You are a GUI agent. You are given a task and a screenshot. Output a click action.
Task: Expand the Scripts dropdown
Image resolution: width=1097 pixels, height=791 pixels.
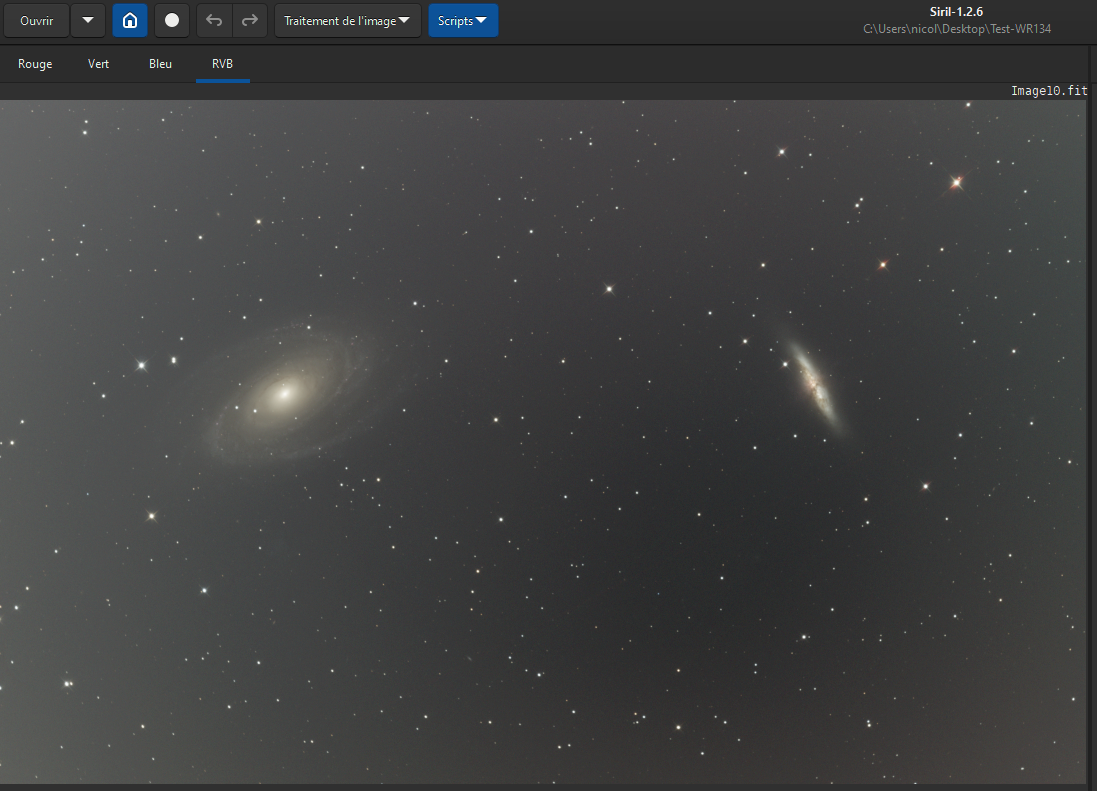(x=462, y=21)
